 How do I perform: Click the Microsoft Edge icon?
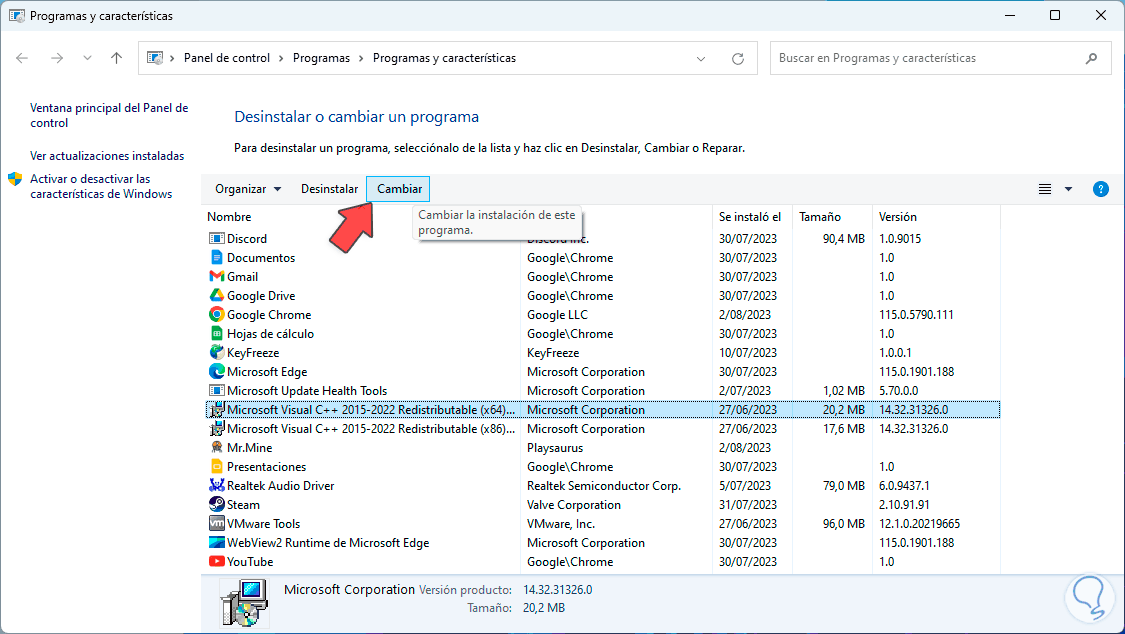216,372
